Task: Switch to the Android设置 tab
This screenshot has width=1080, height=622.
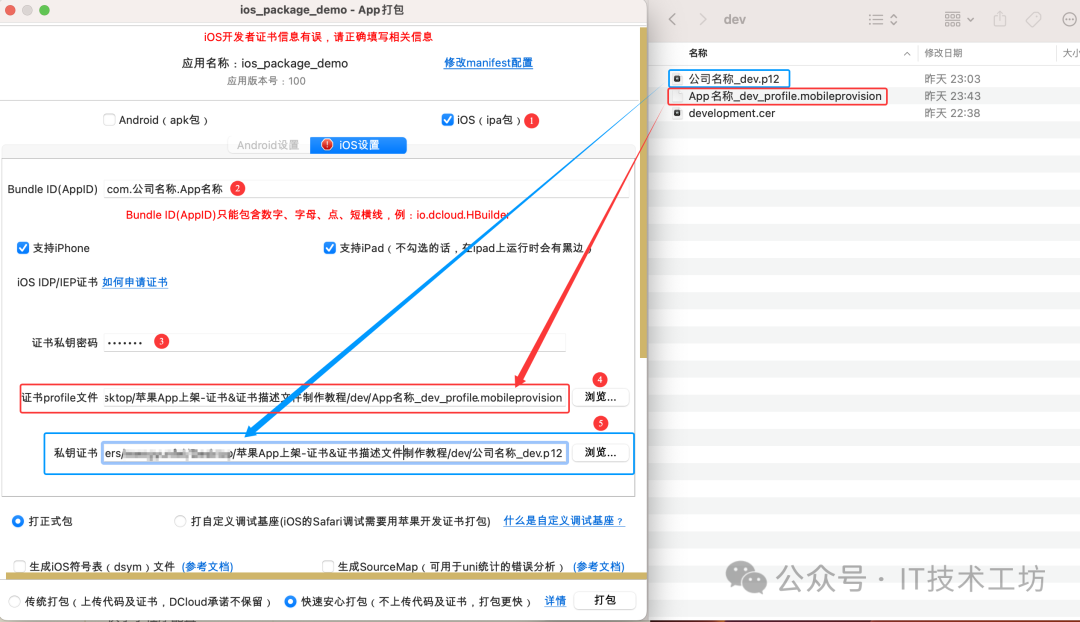Action: [x=268, y=144]
